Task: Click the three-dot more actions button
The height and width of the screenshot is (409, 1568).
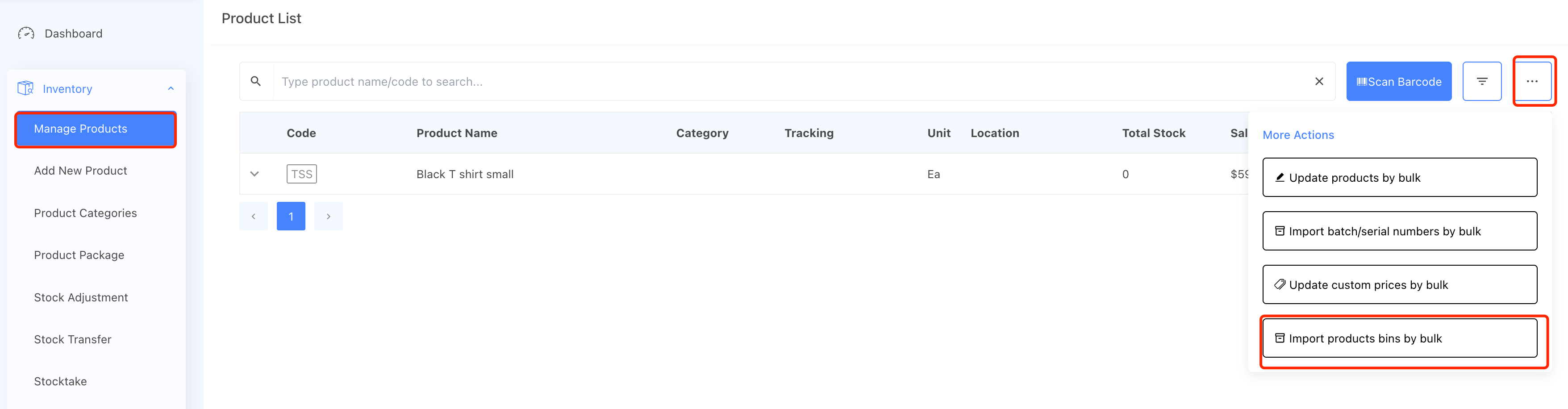Action: [x=1532, y=81]
